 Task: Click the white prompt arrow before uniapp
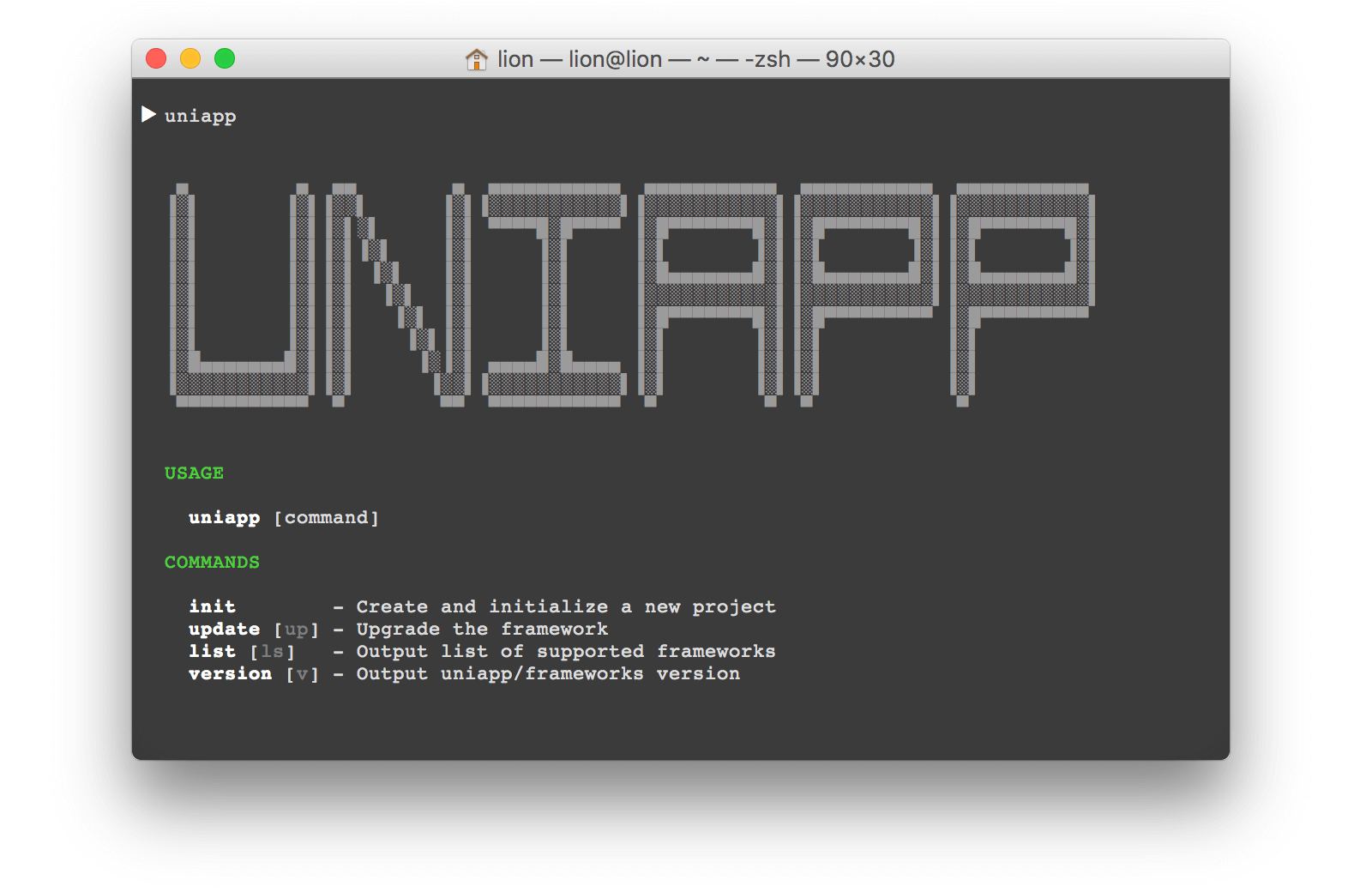148,115
